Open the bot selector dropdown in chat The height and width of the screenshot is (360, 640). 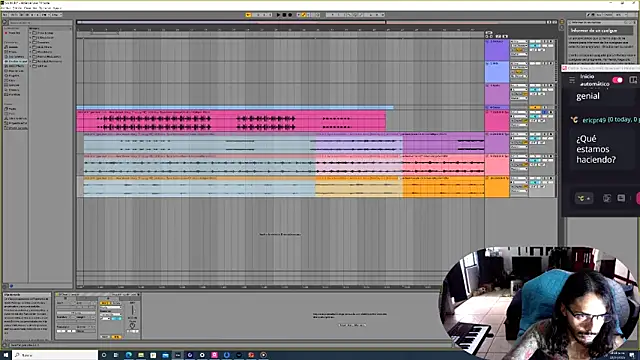coord(584,198)
